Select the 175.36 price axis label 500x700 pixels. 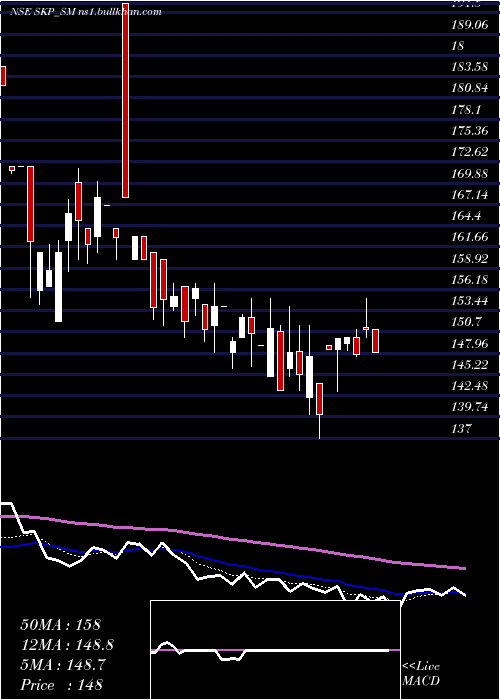pos(470,131)
